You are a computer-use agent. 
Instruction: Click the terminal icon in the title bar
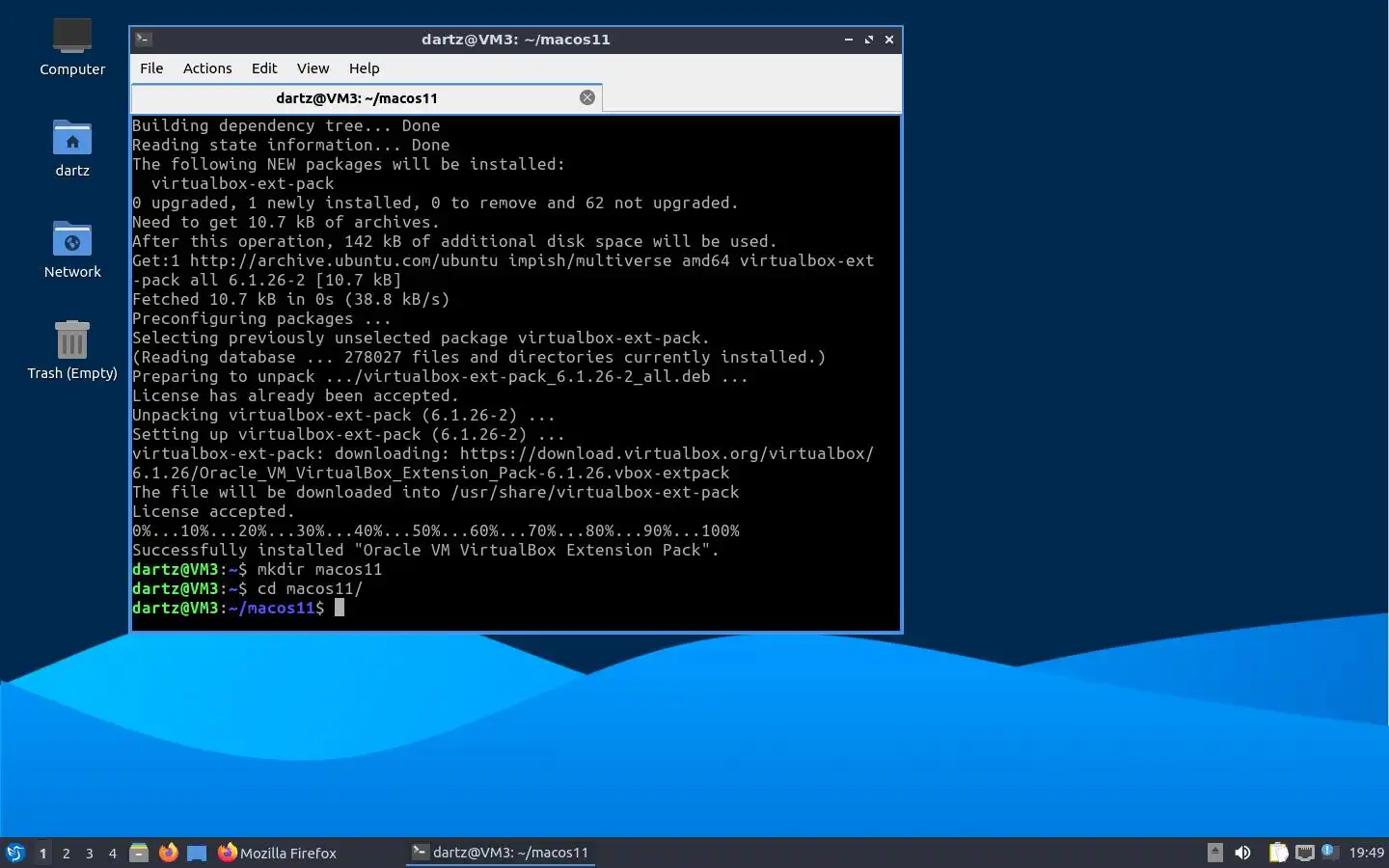point(143,40)
